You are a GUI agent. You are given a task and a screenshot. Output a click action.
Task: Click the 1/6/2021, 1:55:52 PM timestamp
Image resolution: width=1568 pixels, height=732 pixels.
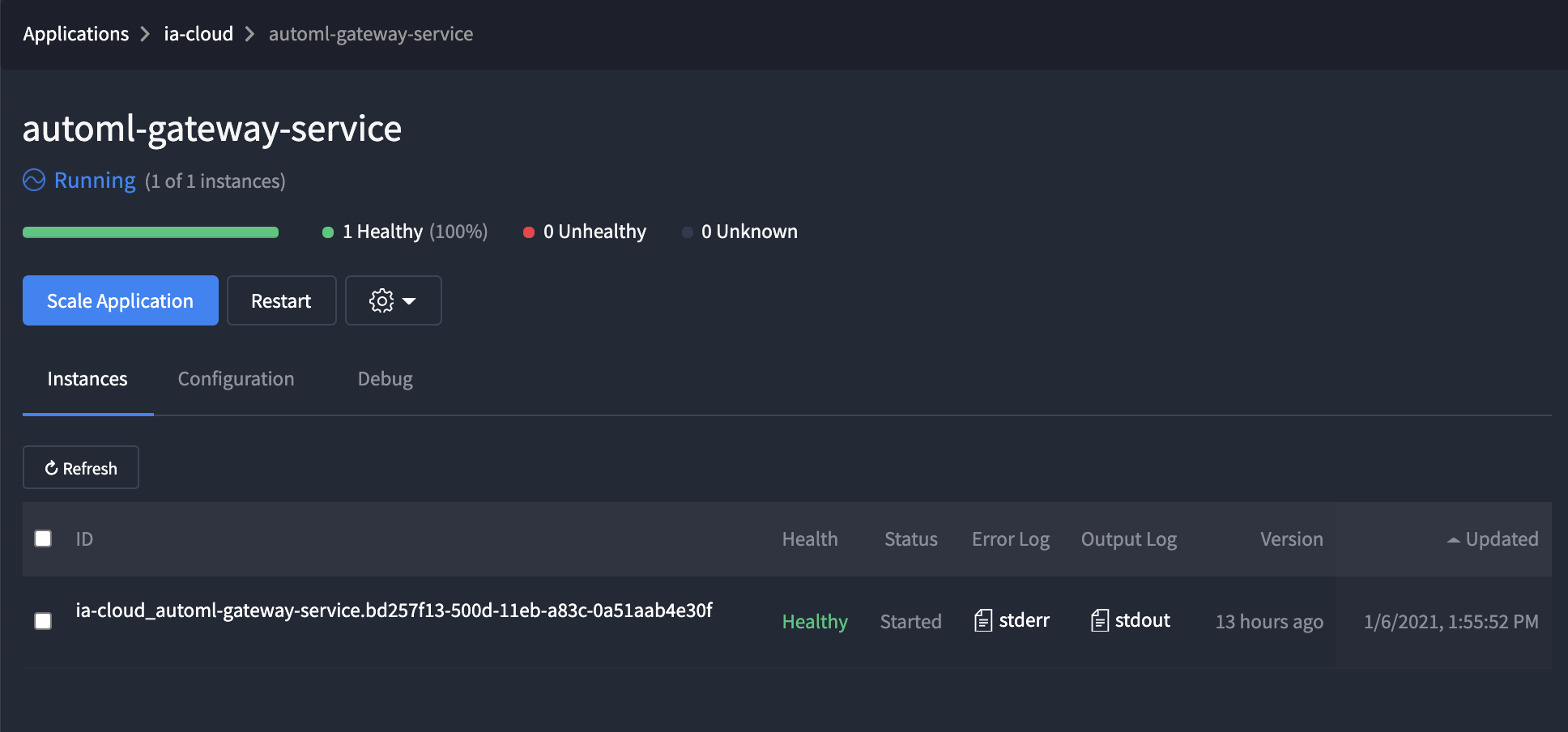(x=1451, y=622)
